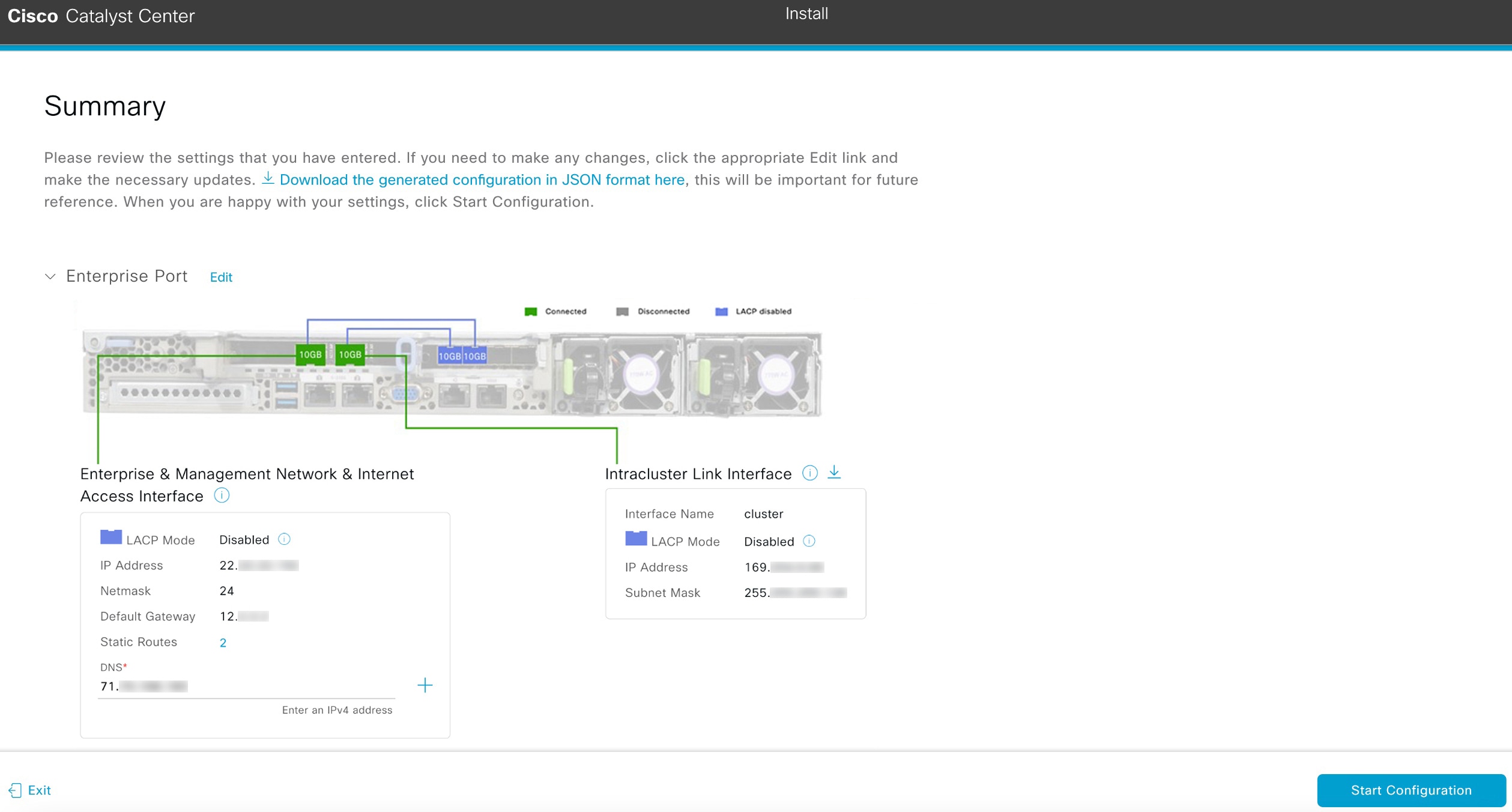Screen dimensions: 1512x812
Task: Click the info icon next to Intracluster Link Interface
Action: (810, 472)
